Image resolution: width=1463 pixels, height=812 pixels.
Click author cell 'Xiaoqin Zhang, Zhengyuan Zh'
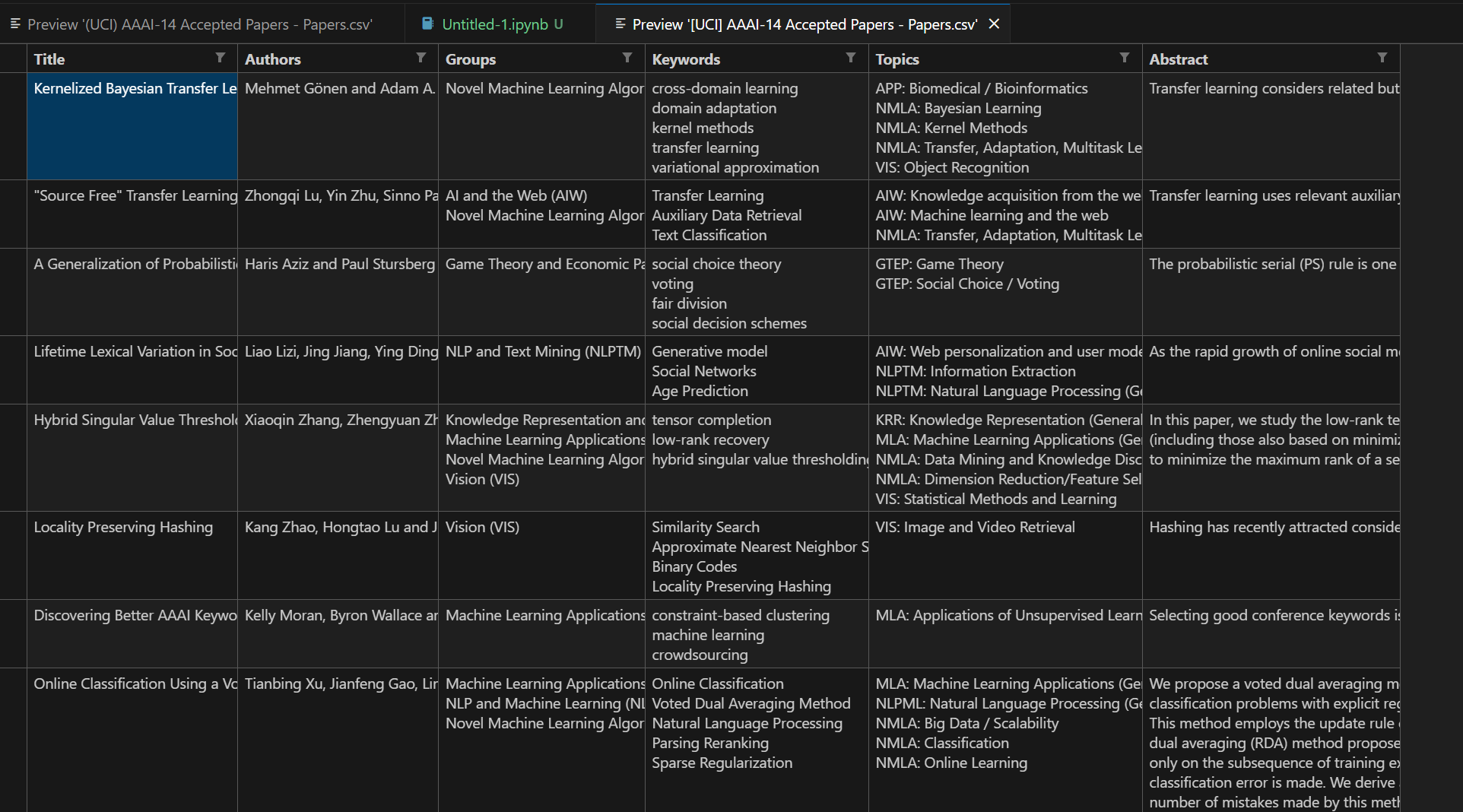click(x=338, y=458)
